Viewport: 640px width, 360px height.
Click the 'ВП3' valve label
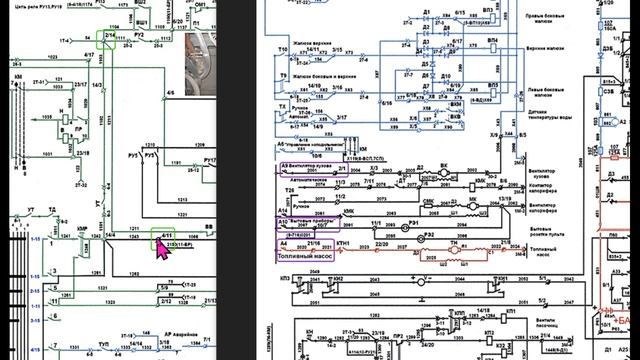tap(488, 10)
